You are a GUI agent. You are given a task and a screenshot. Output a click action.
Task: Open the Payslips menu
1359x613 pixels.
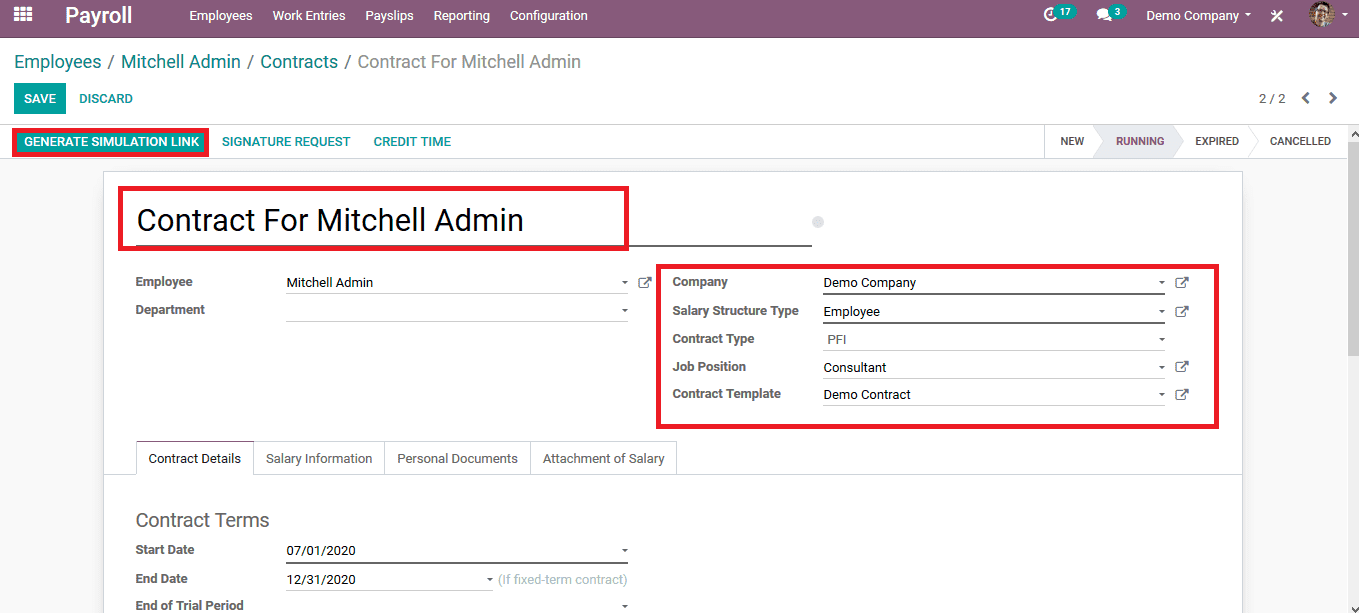coord(389,15)
